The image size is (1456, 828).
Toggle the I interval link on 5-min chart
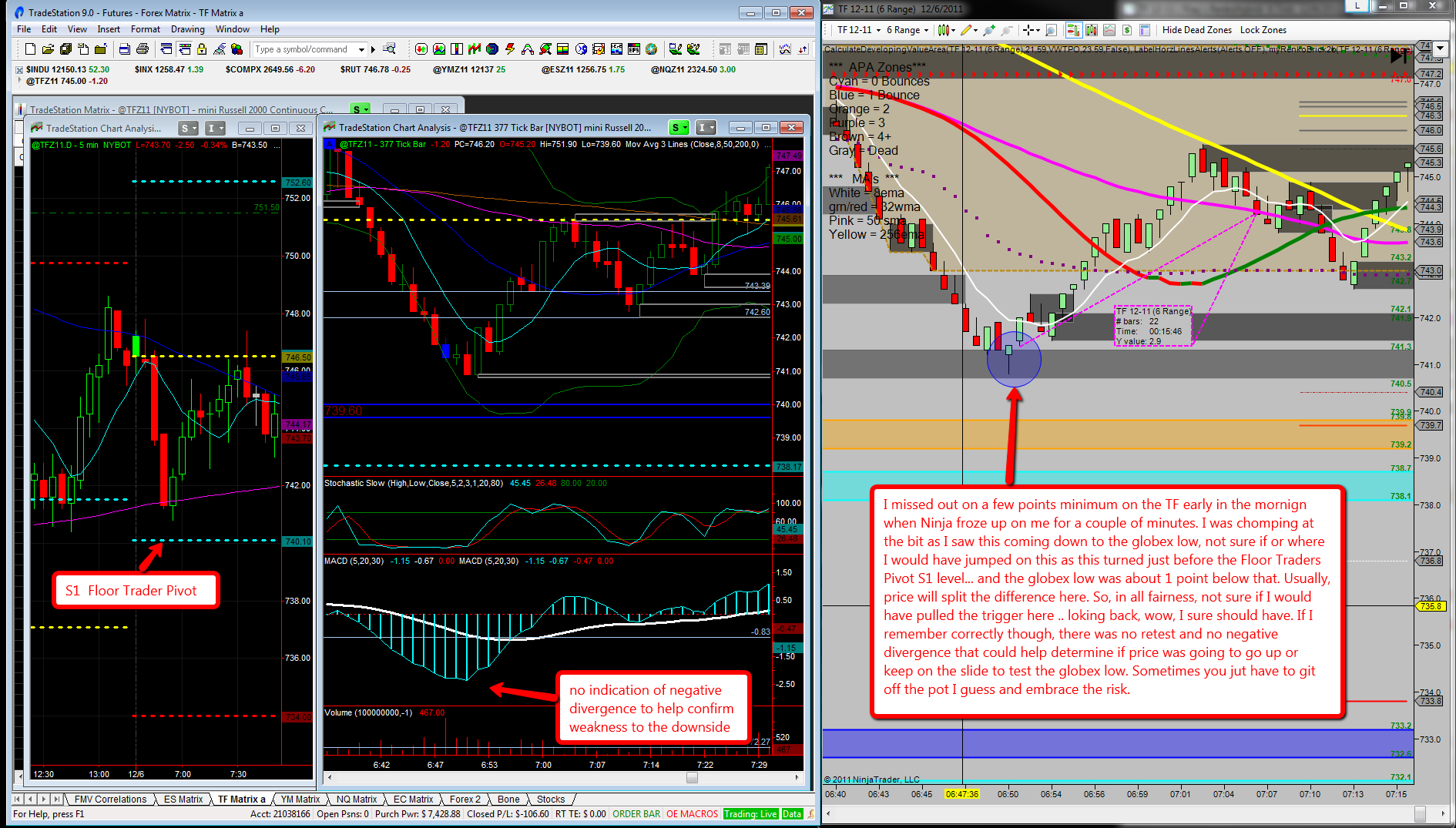click(x=214, y=129)
